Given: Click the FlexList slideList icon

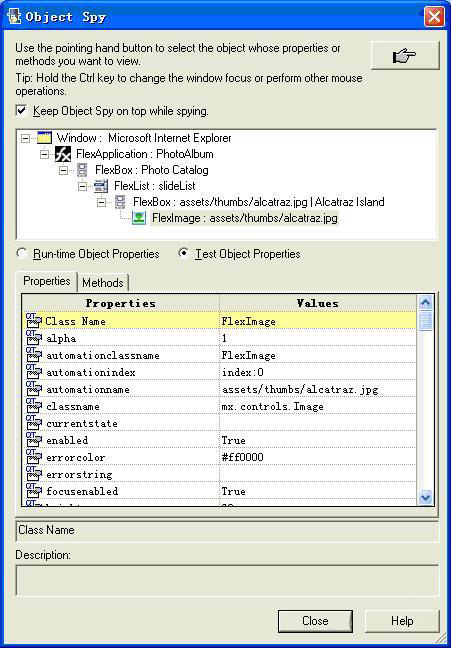Looking at the screenshot, I should 101,186.
